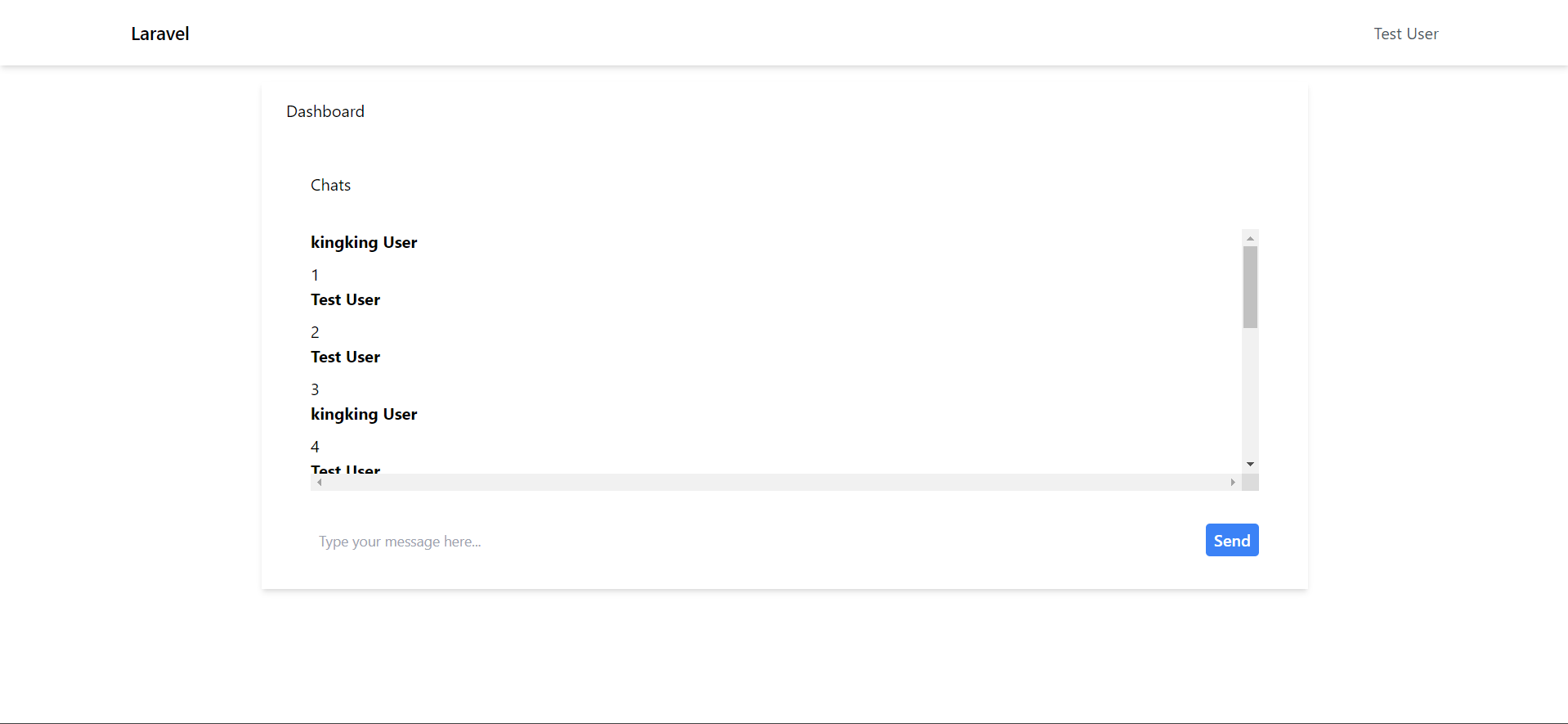Select the Dashboard heading text
Viewport: 1568px width, 724px height.
(x=325, y=111)
